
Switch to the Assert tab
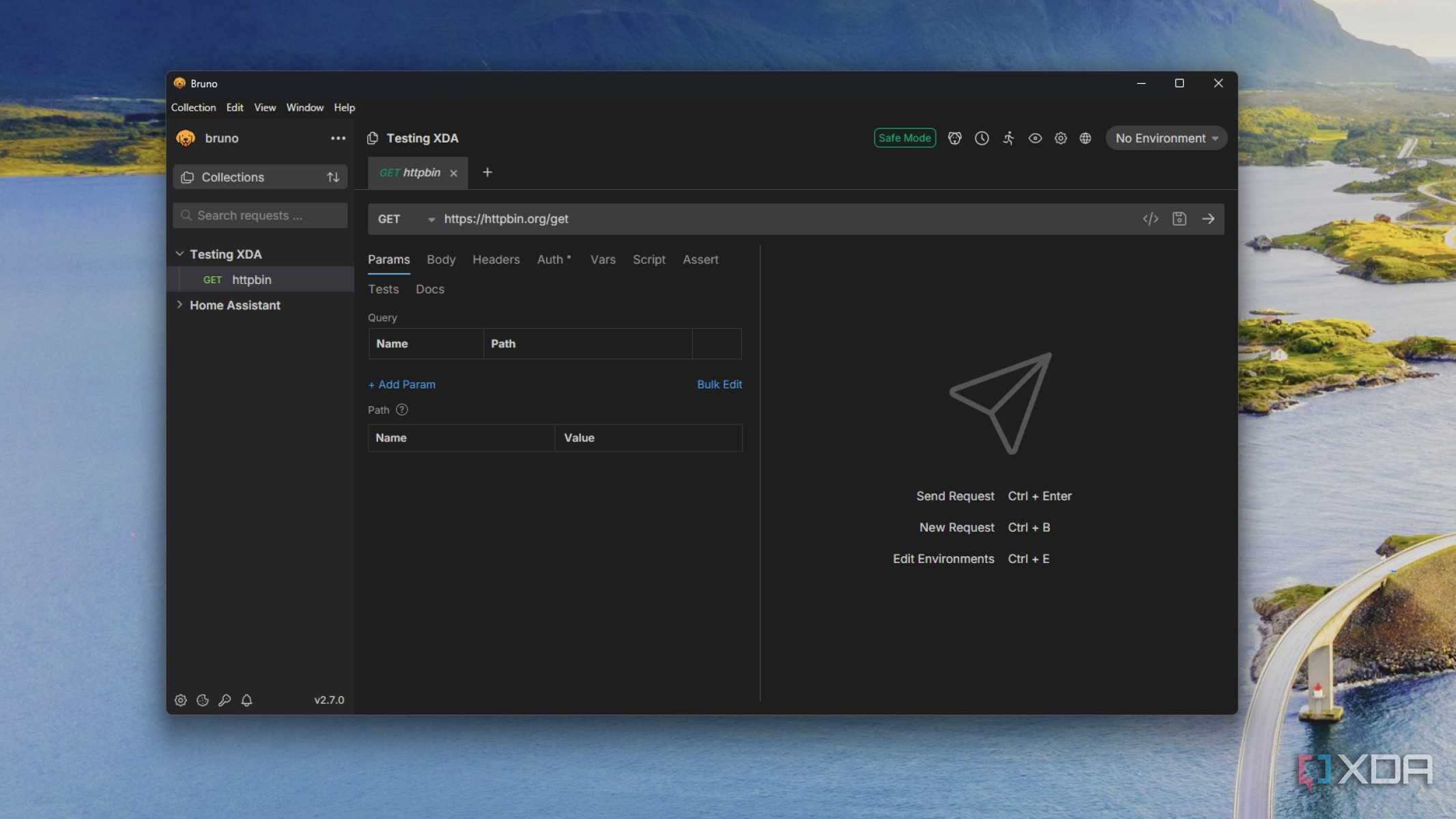click(x=700, y=259)
